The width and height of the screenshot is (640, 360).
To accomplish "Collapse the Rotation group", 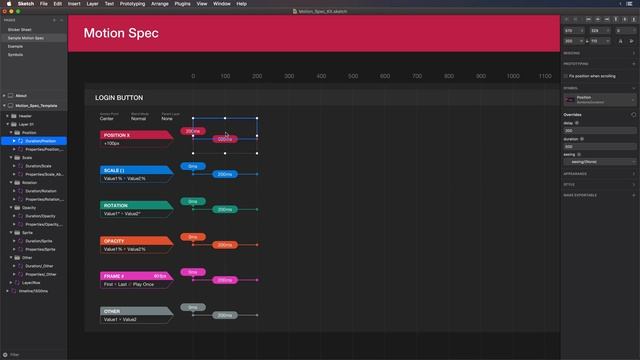I will pyautogui.click(x=11, y=183).
